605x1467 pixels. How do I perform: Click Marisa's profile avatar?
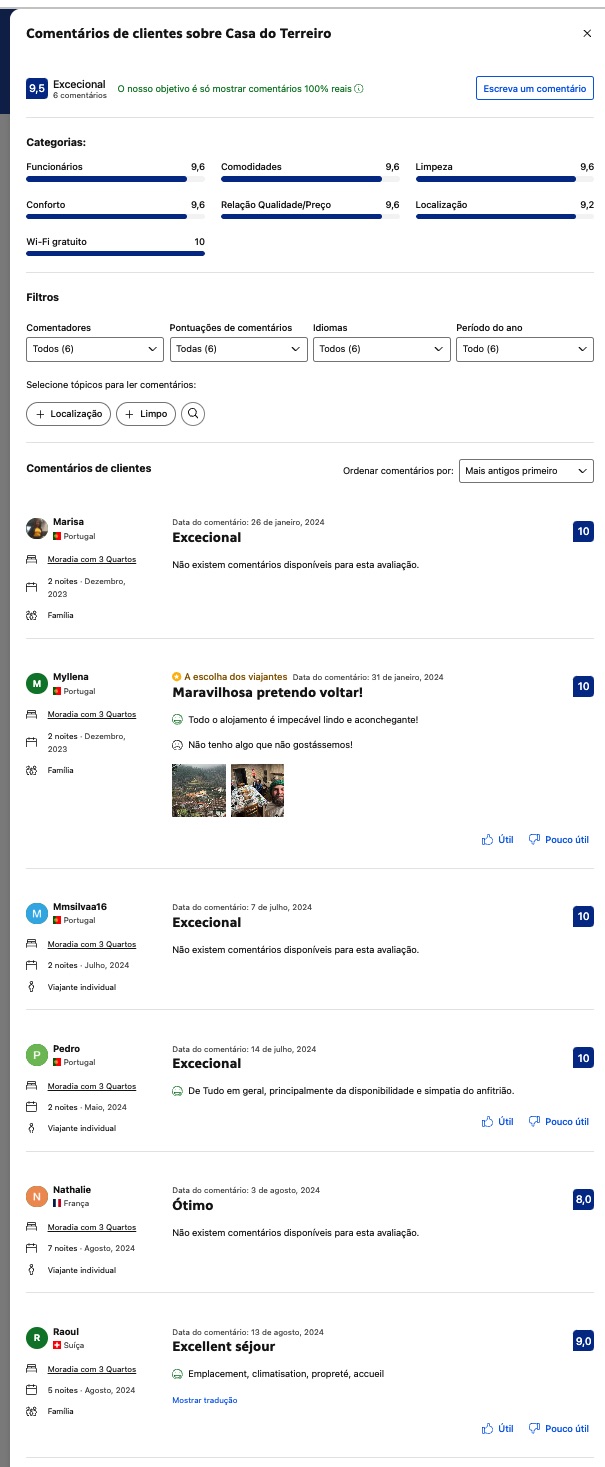[x=37, y=529]
